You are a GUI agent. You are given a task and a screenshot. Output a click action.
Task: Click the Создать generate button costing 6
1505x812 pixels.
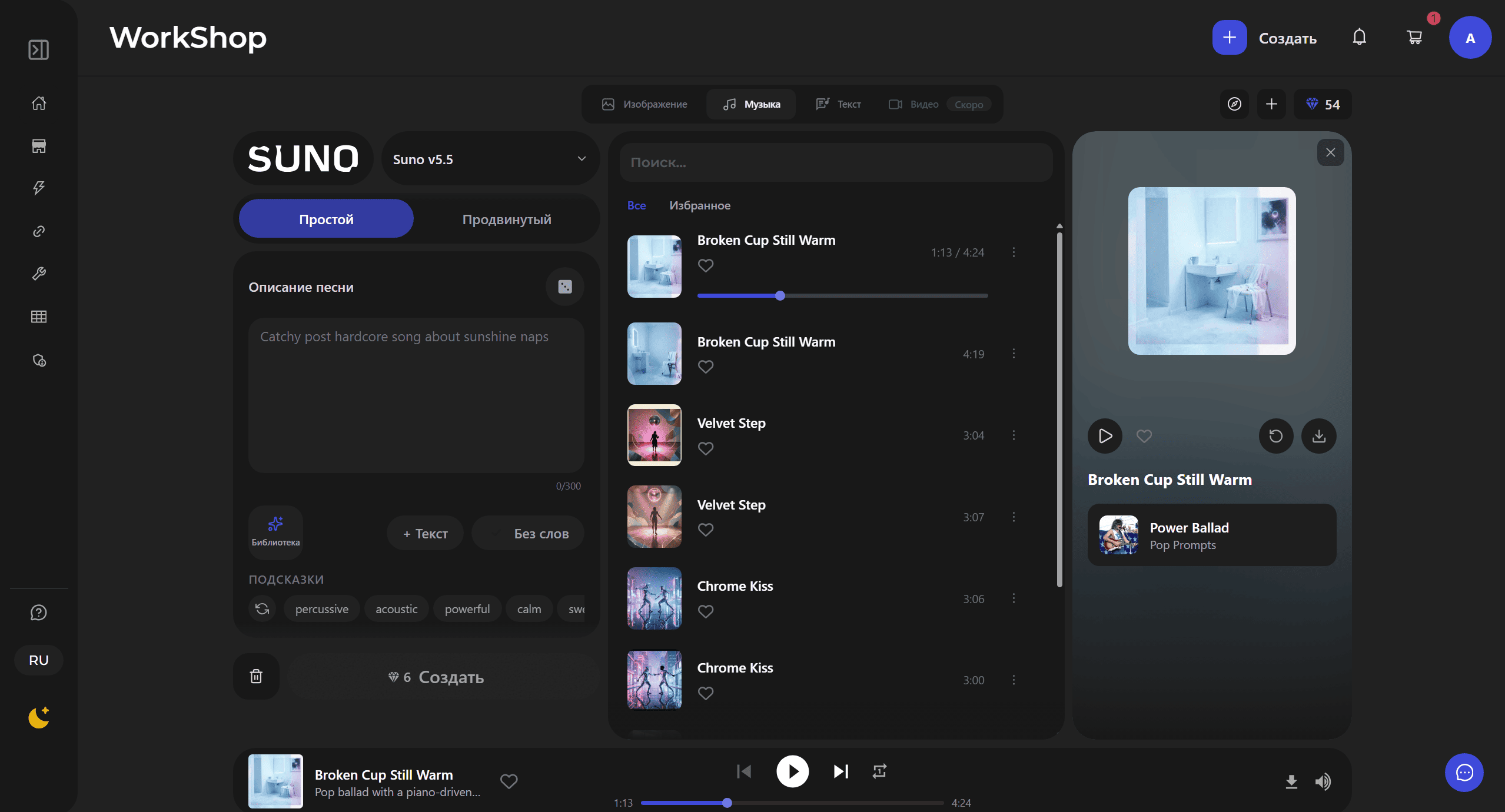coord(443,677)
